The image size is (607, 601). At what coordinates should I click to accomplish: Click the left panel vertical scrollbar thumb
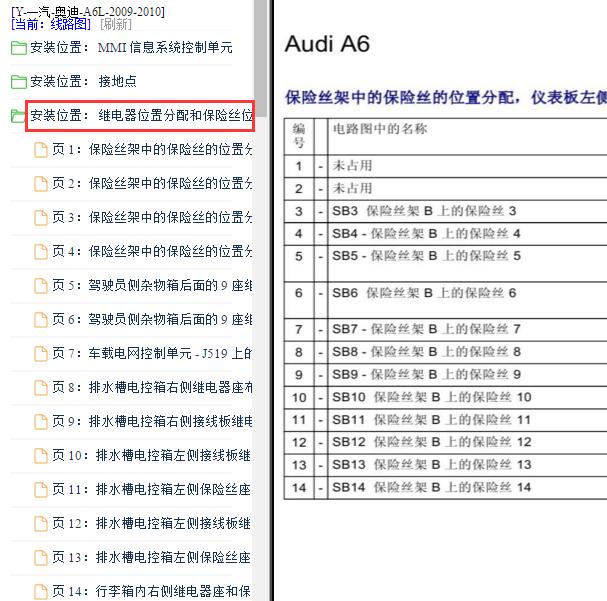click(x=261, y=58)
